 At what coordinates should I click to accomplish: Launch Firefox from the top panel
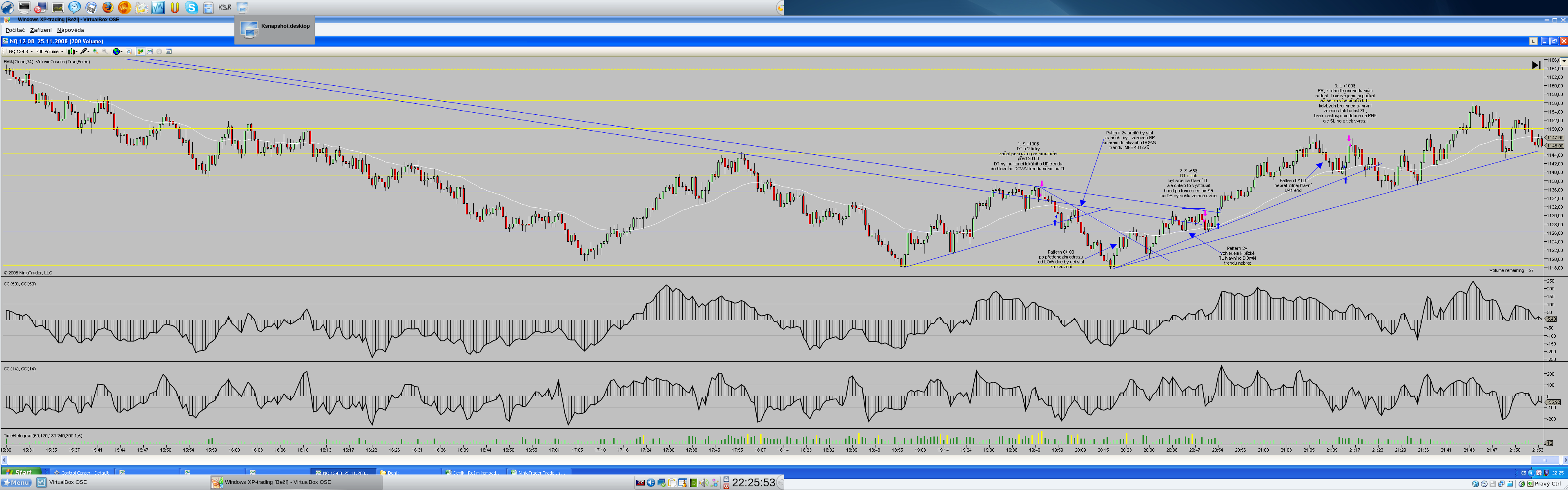click(x=107, y=7)
